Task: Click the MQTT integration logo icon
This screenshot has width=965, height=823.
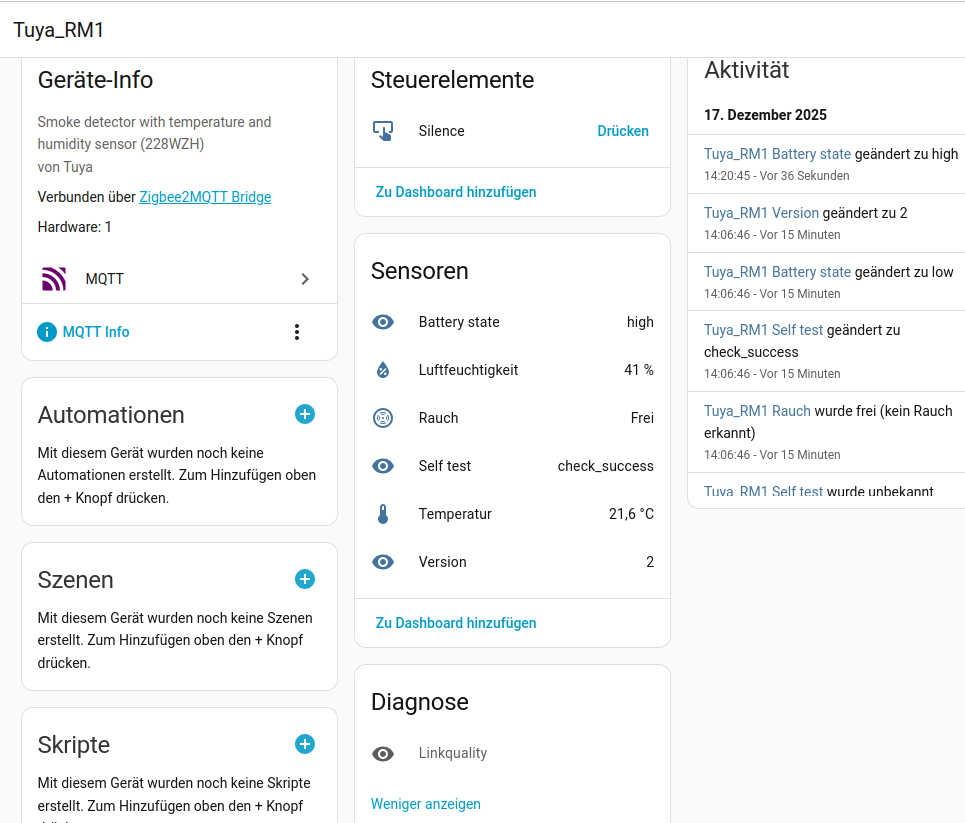Action: point(54,279)
